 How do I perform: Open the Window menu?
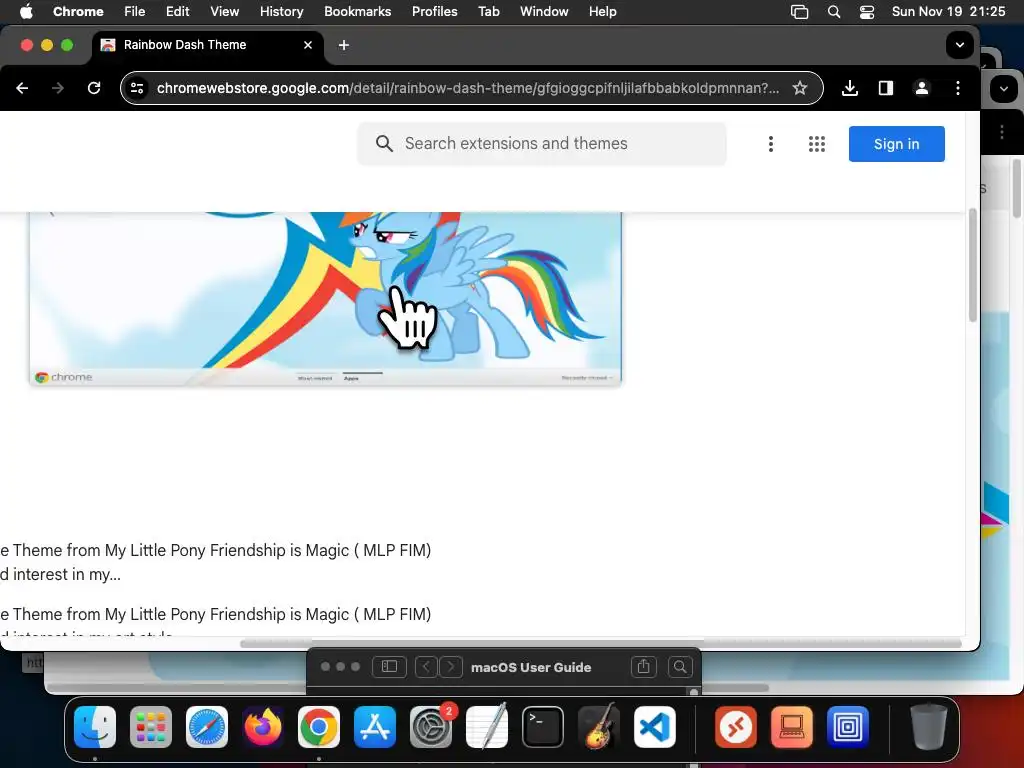(544, 11)
